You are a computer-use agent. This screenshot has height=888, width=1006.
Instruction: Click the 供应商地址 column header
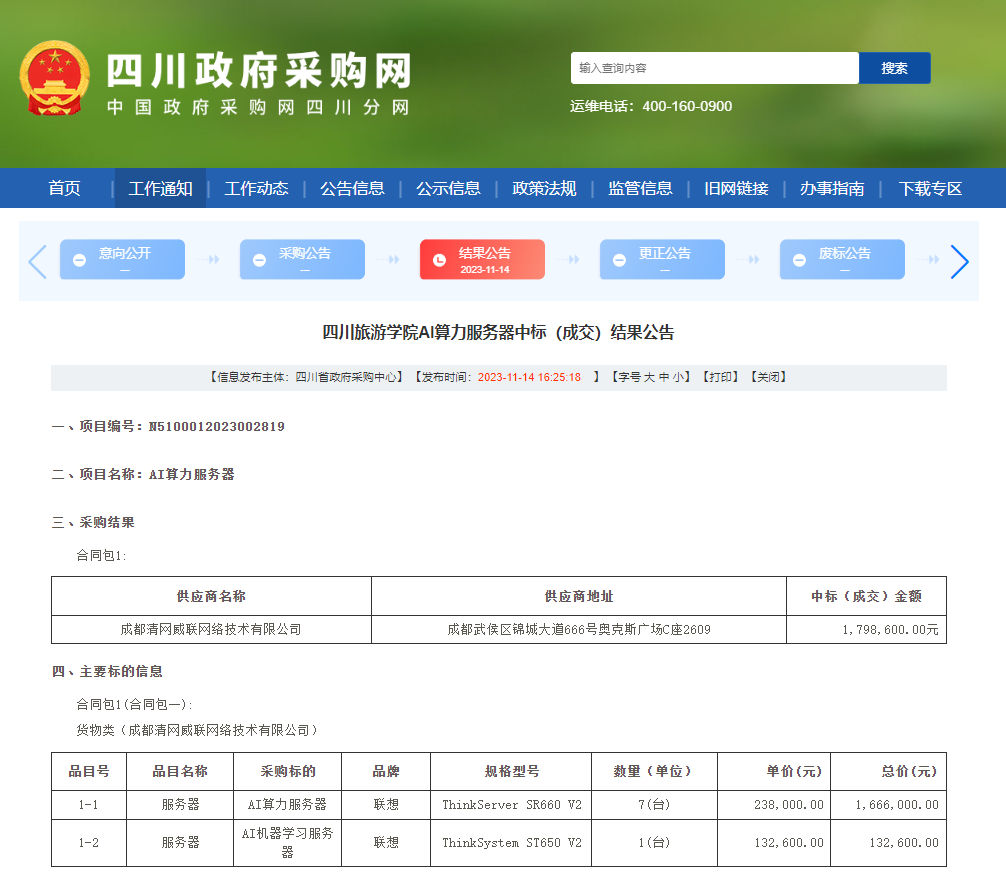[579, 597]
